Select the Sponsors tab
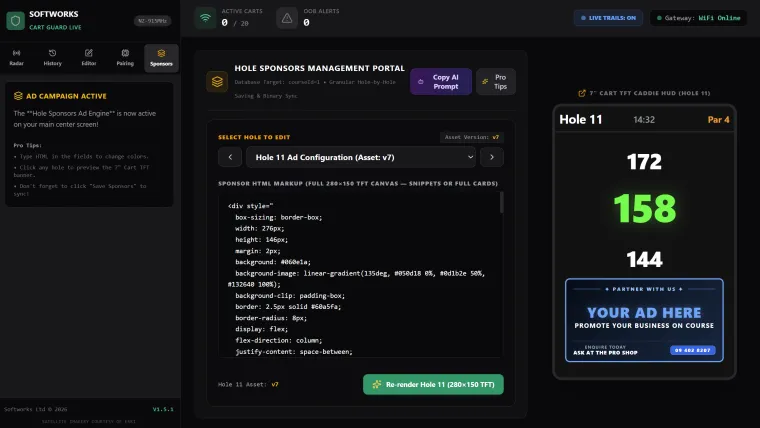Image resolution: width=760 pixels, height=428 pixels. point(161,58)
